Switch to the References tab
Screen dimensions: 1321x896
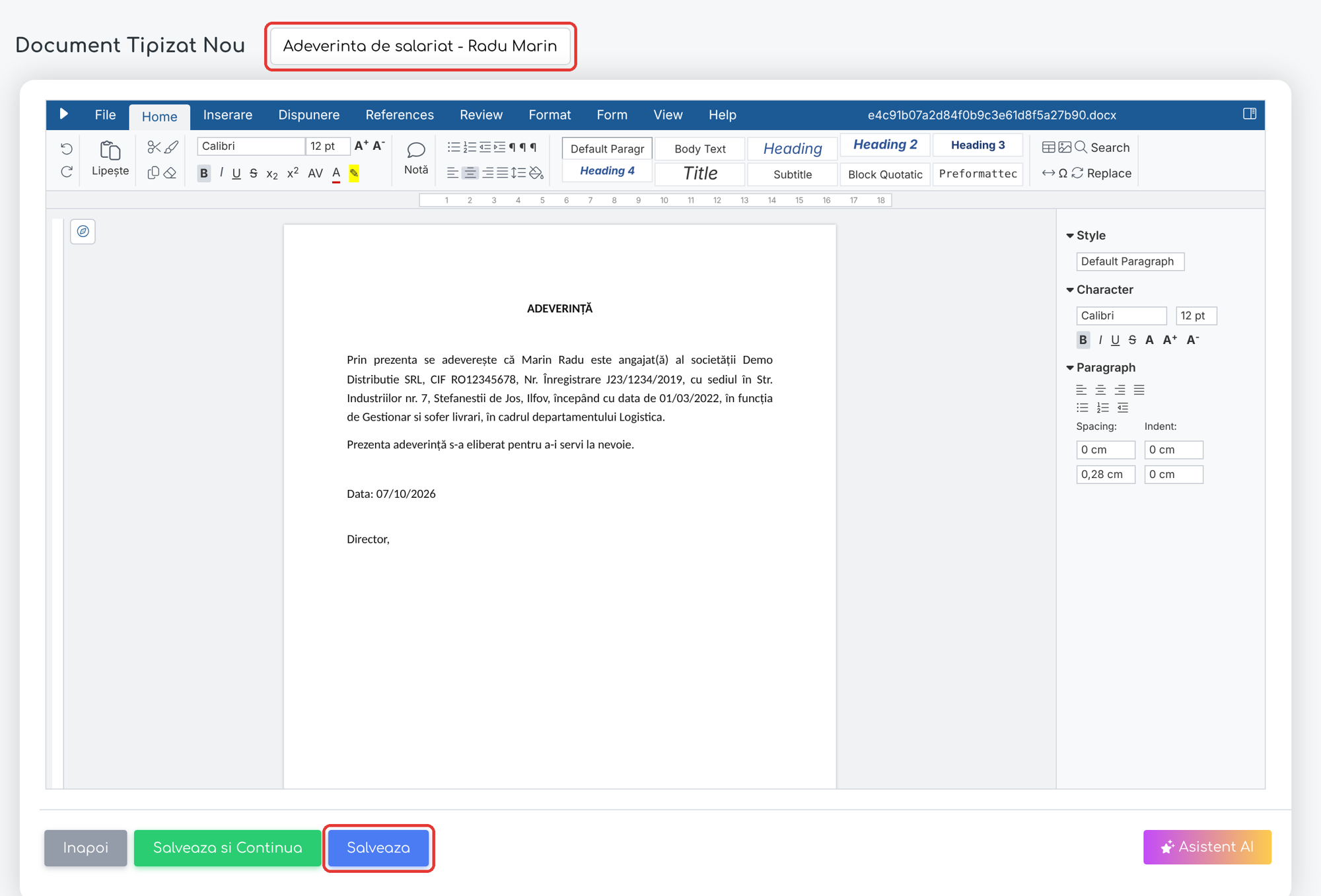(400, 115)
